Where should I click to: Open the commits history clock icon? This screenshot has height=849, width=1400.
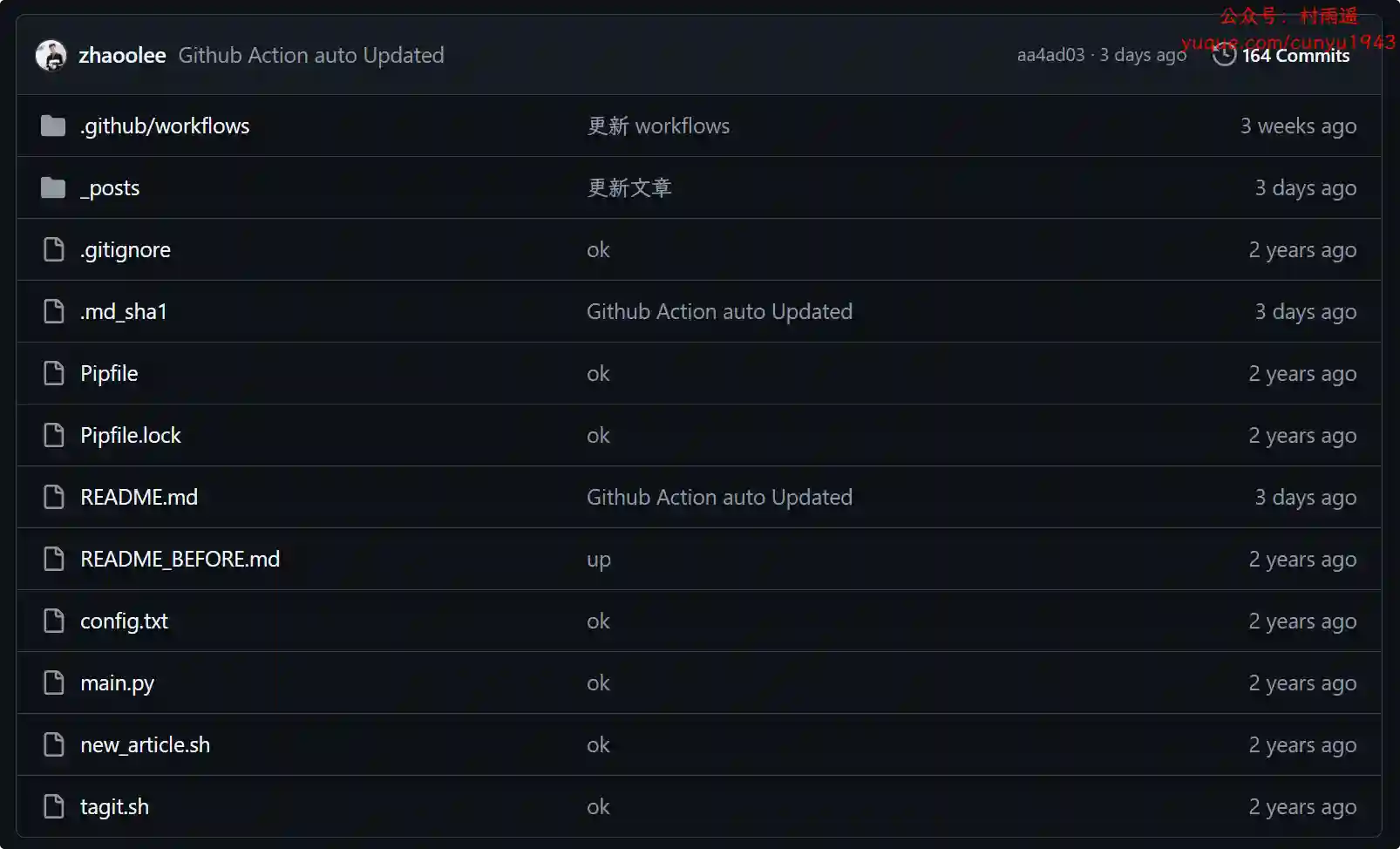click(x=1224, y=55)
